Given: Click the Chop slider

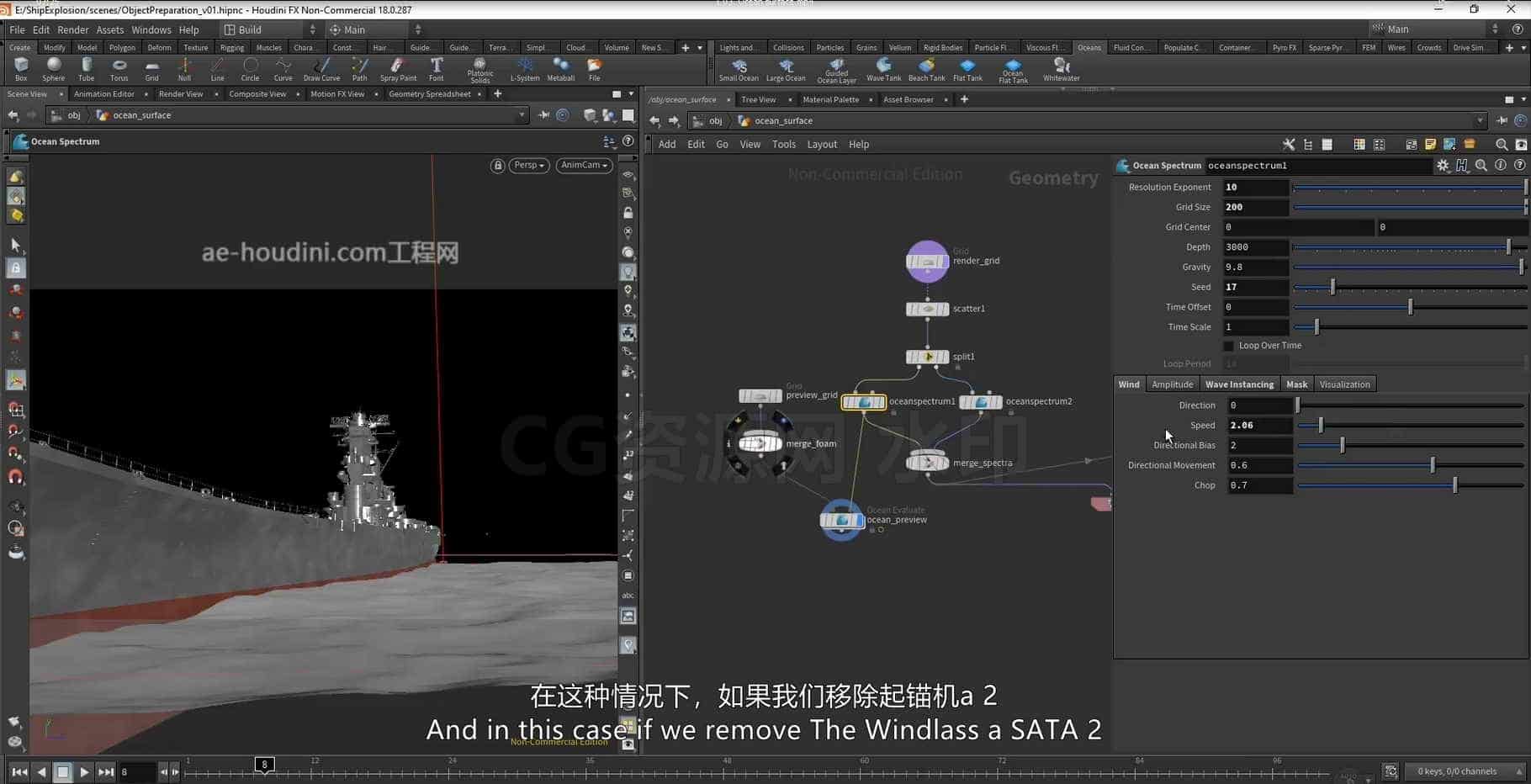Looking at the screenshot, I should (x=1412, y=485).
